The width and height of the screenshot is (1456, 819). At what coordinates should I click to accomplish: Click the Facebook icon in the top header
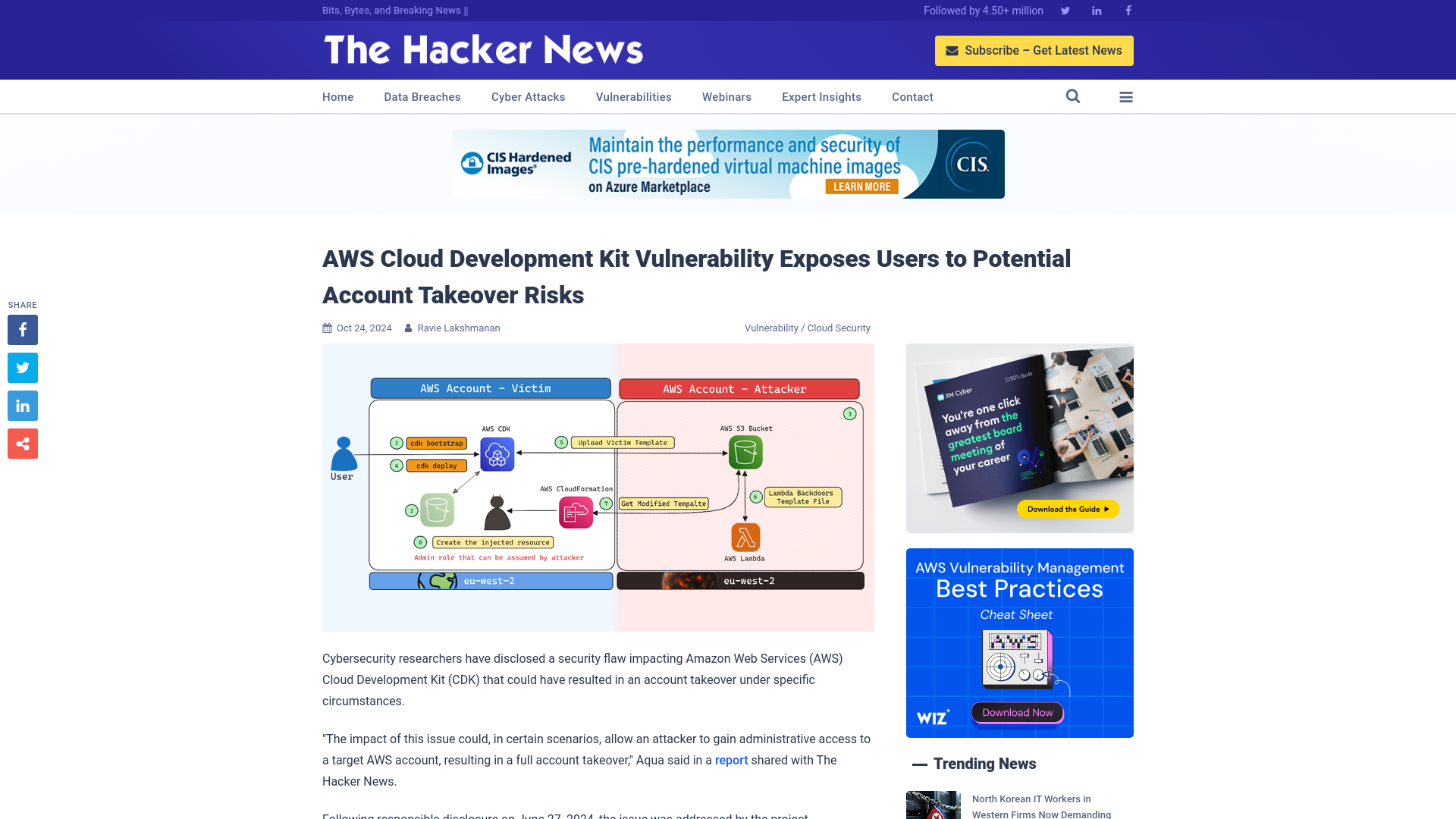click(1128, 10)
